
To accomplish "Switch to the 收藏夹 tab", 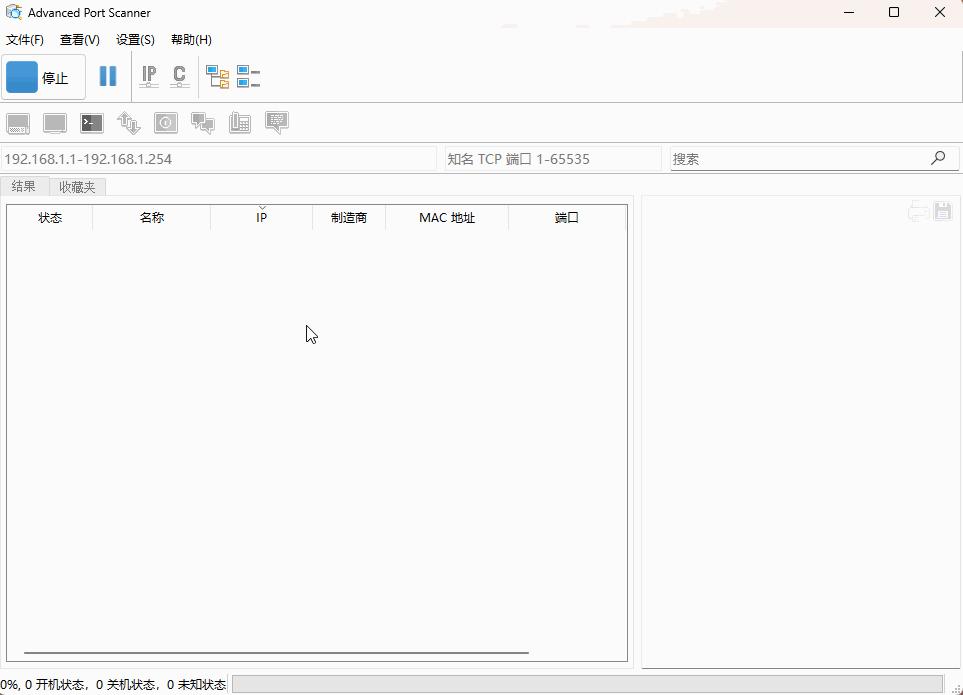I will click(77, 186).
